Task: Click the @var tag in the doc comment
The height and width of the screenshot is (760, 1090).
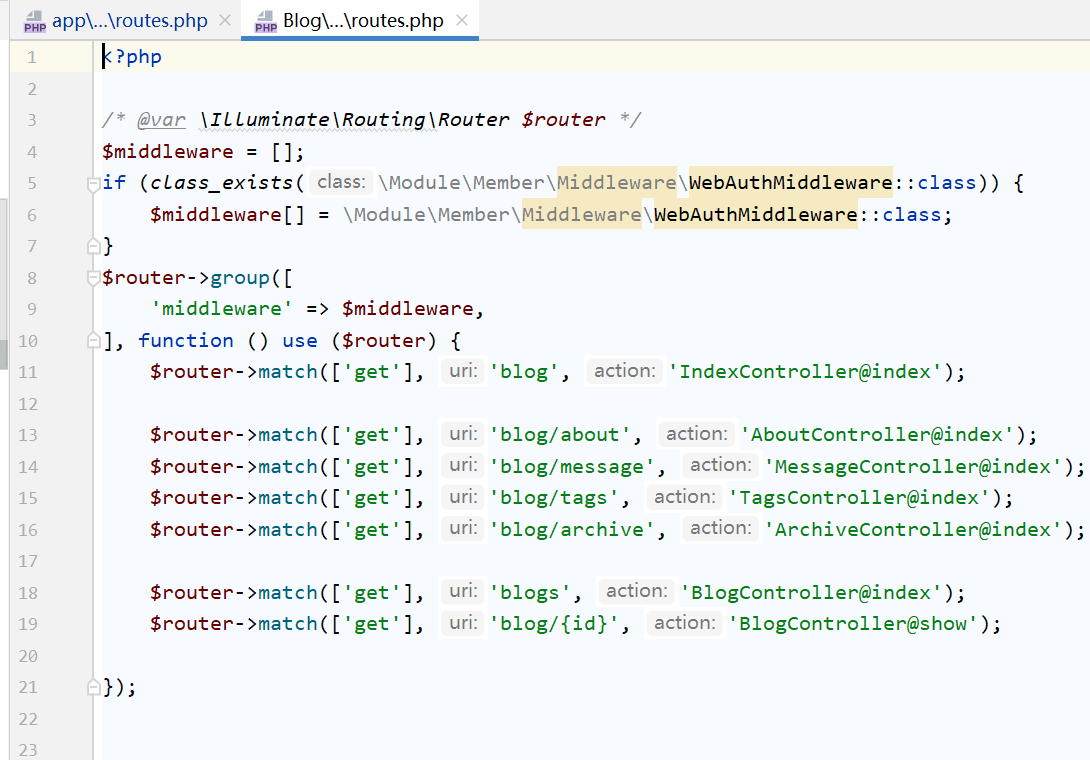Action: (161, 120)
